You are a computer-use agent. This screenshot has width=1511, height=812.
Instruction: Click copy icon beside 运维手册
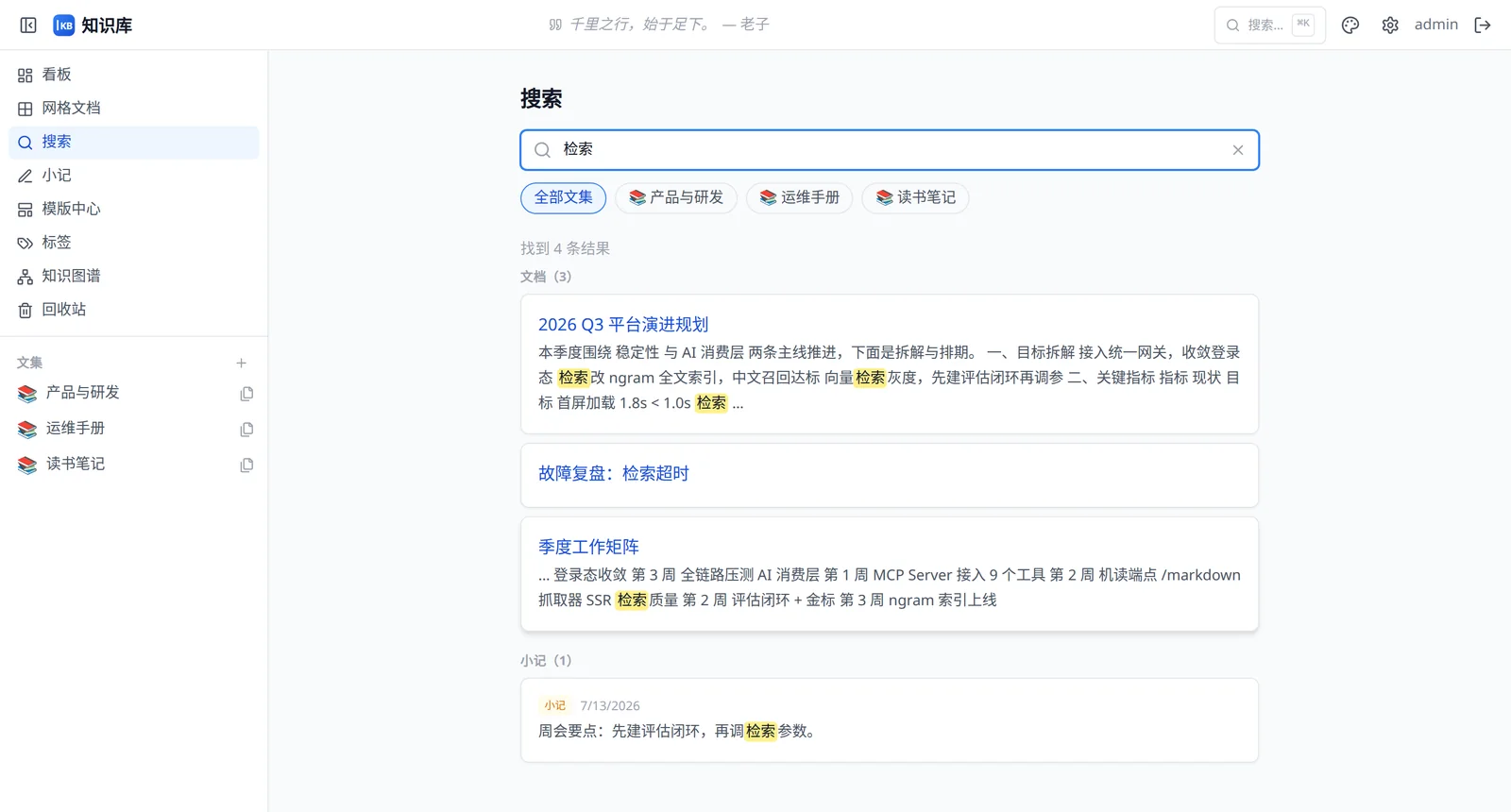(246, 430)
